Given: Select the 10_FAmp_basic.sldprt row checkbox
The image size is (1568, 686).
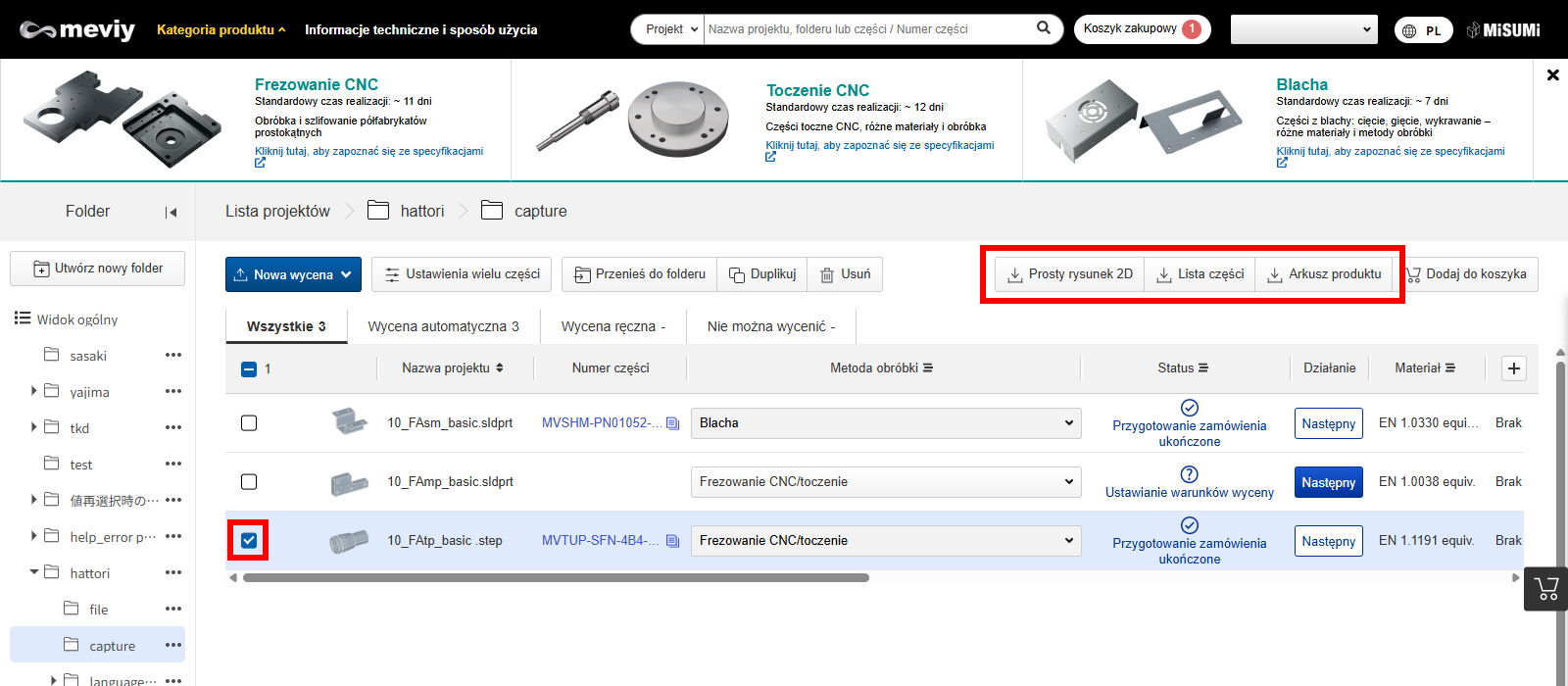Looking at the screenshot, I should [249, 482].
